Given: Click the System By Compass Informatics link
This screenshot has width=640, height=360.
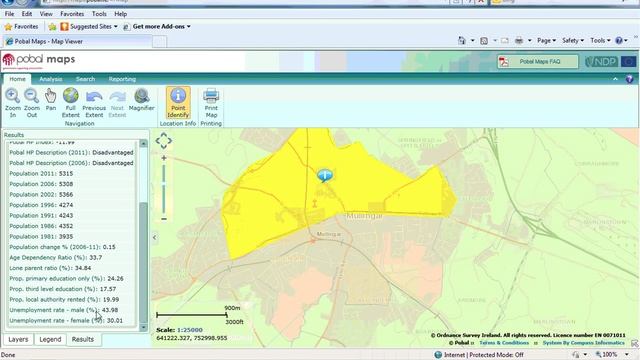Looking at the screenshot, I should [x=583, y=343].
